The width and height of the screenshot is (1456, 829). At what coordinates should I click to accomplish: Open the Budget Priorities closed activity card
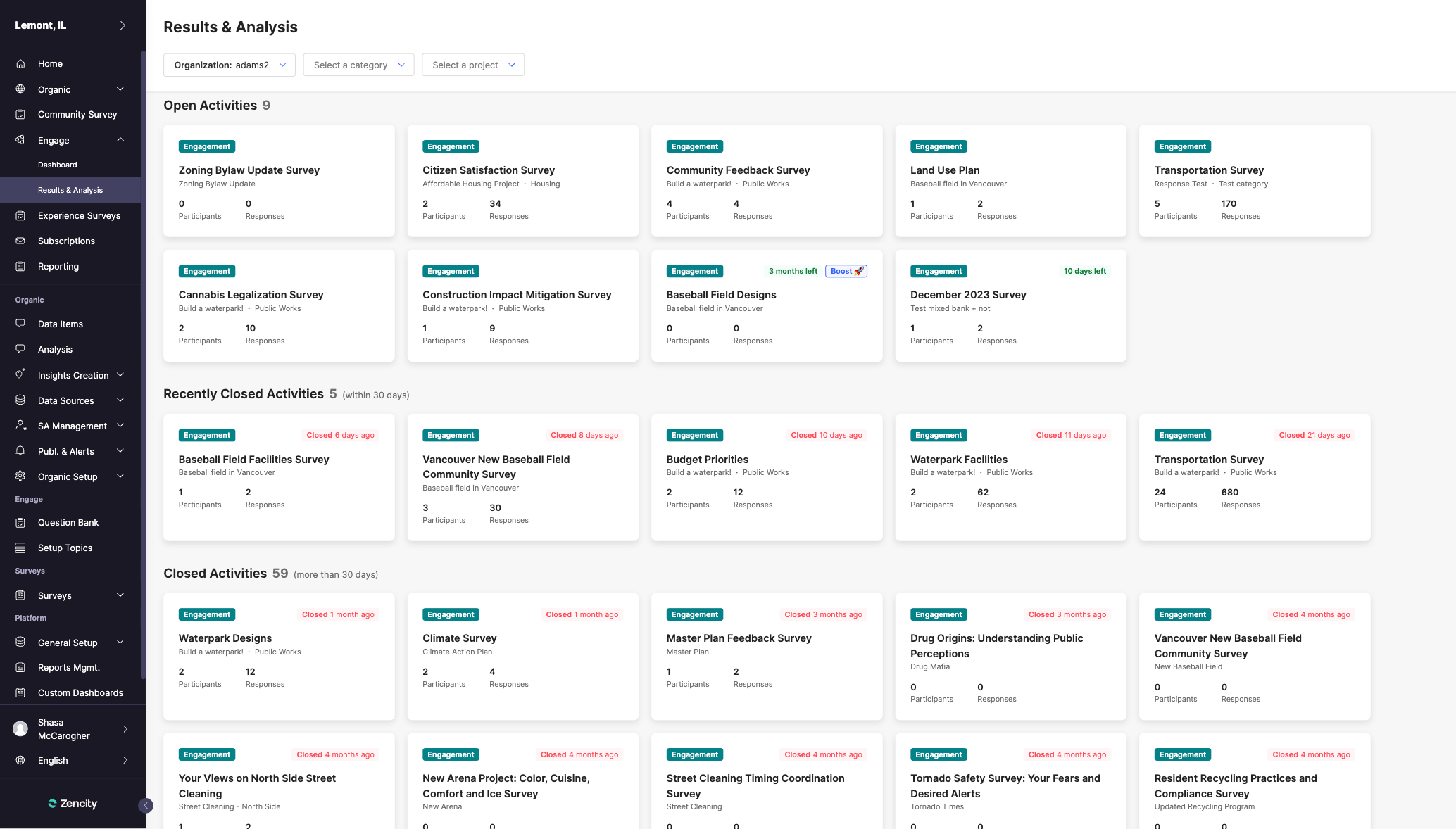pyautogui.click(x=707, y=460)
